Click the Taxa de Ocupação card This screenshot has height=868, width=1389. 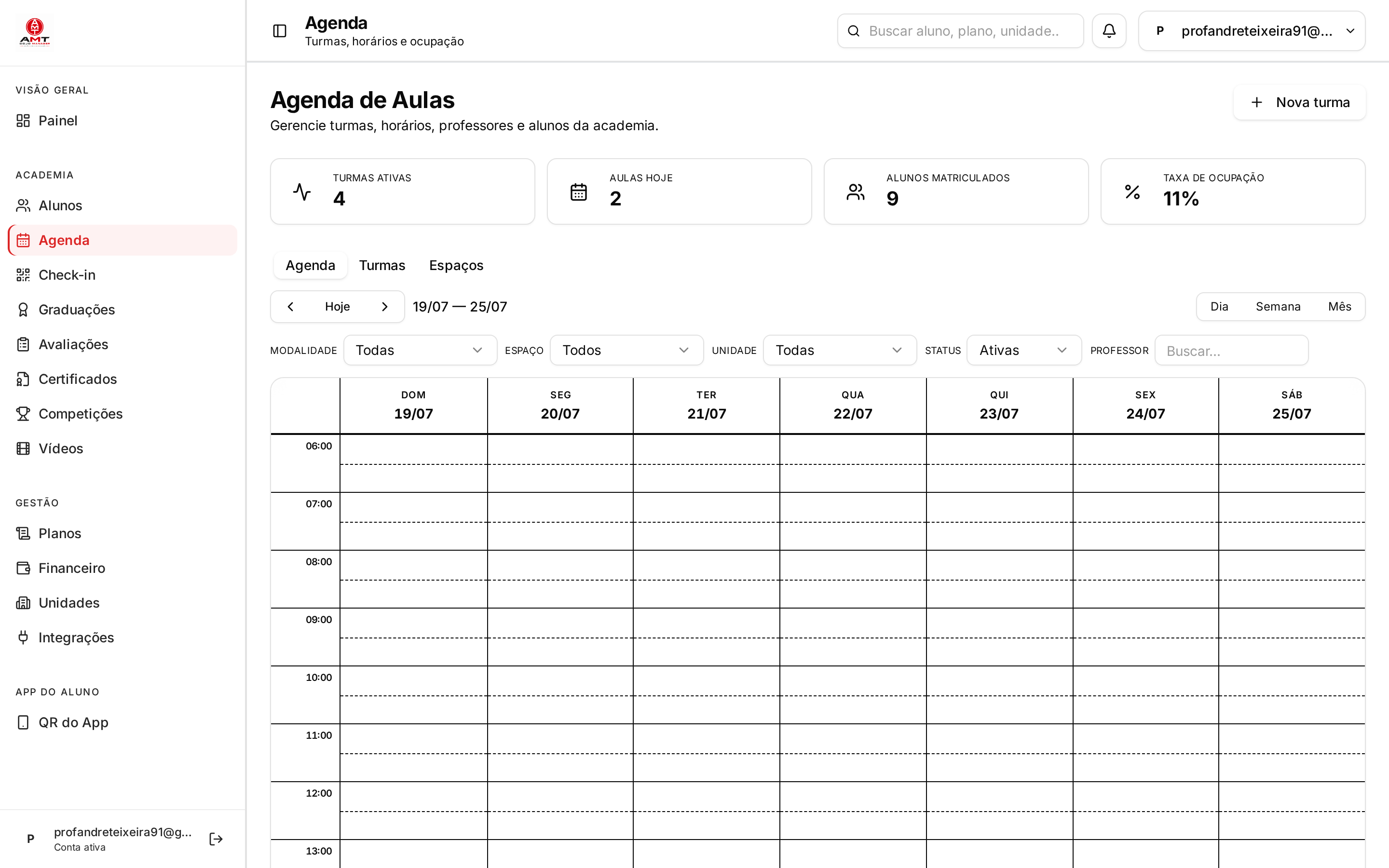tap(1233, 192)
